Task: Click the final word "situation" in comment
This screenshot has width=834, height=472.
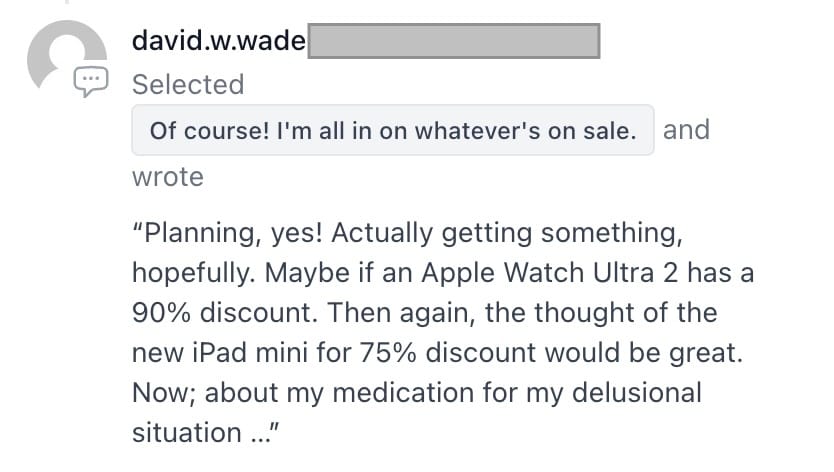Action: tap(187, 432)
